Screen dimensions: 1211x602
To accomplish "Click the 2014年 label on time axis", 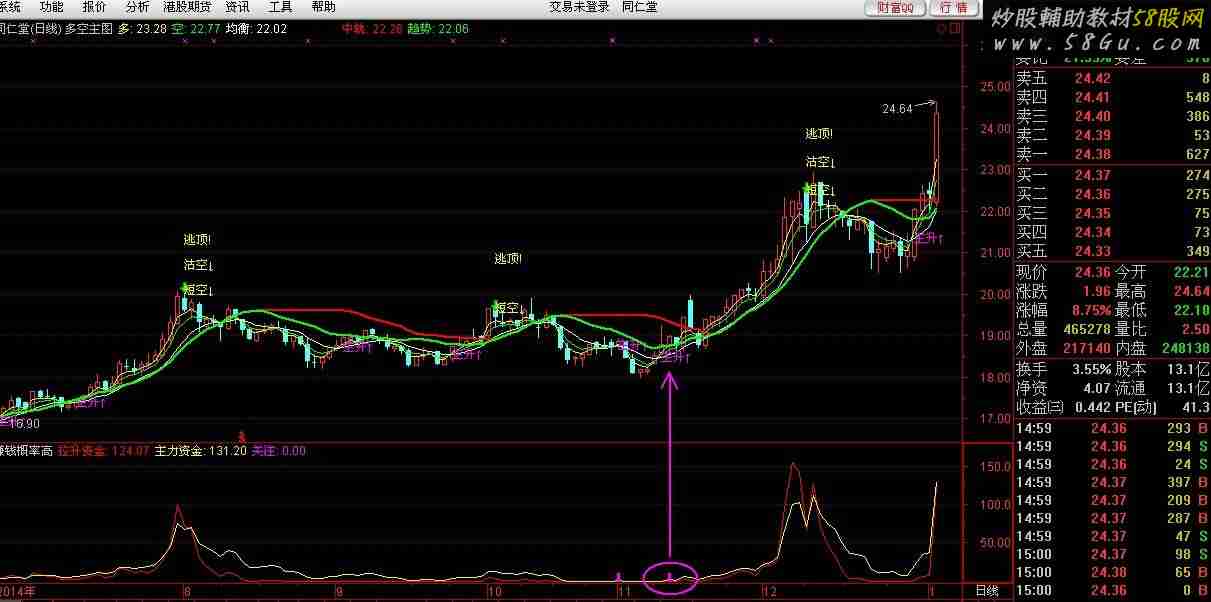I will tap(18, 591).
